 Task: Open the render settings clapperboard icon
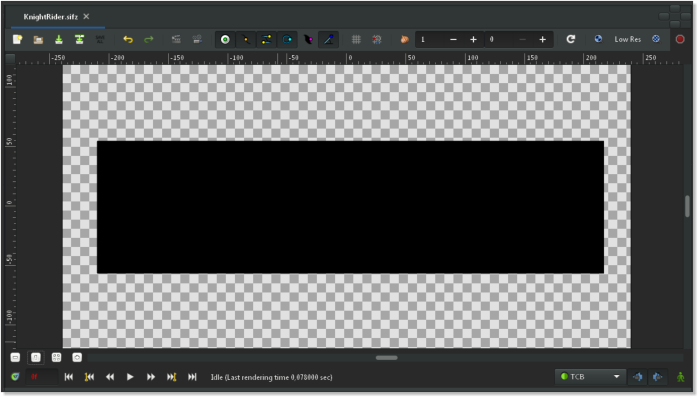[x=176, y=39]
